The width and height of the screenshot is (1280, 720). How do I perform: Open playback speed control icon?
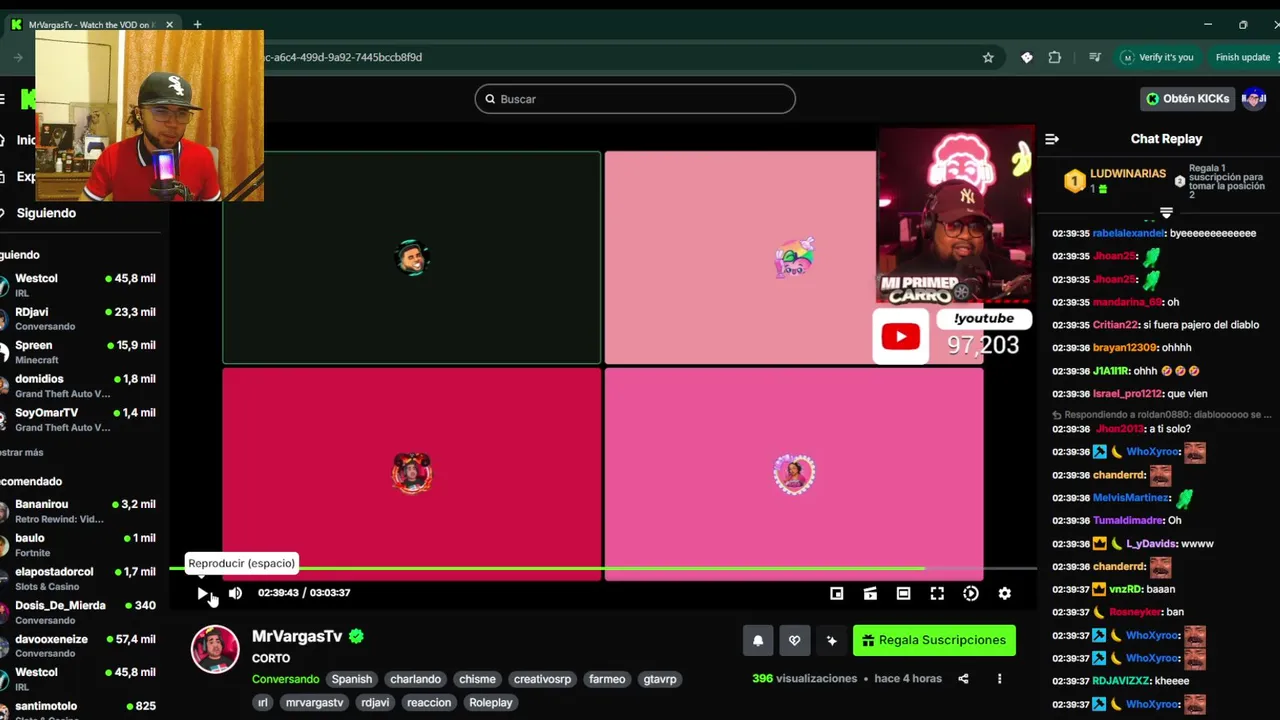click(970, 593)
